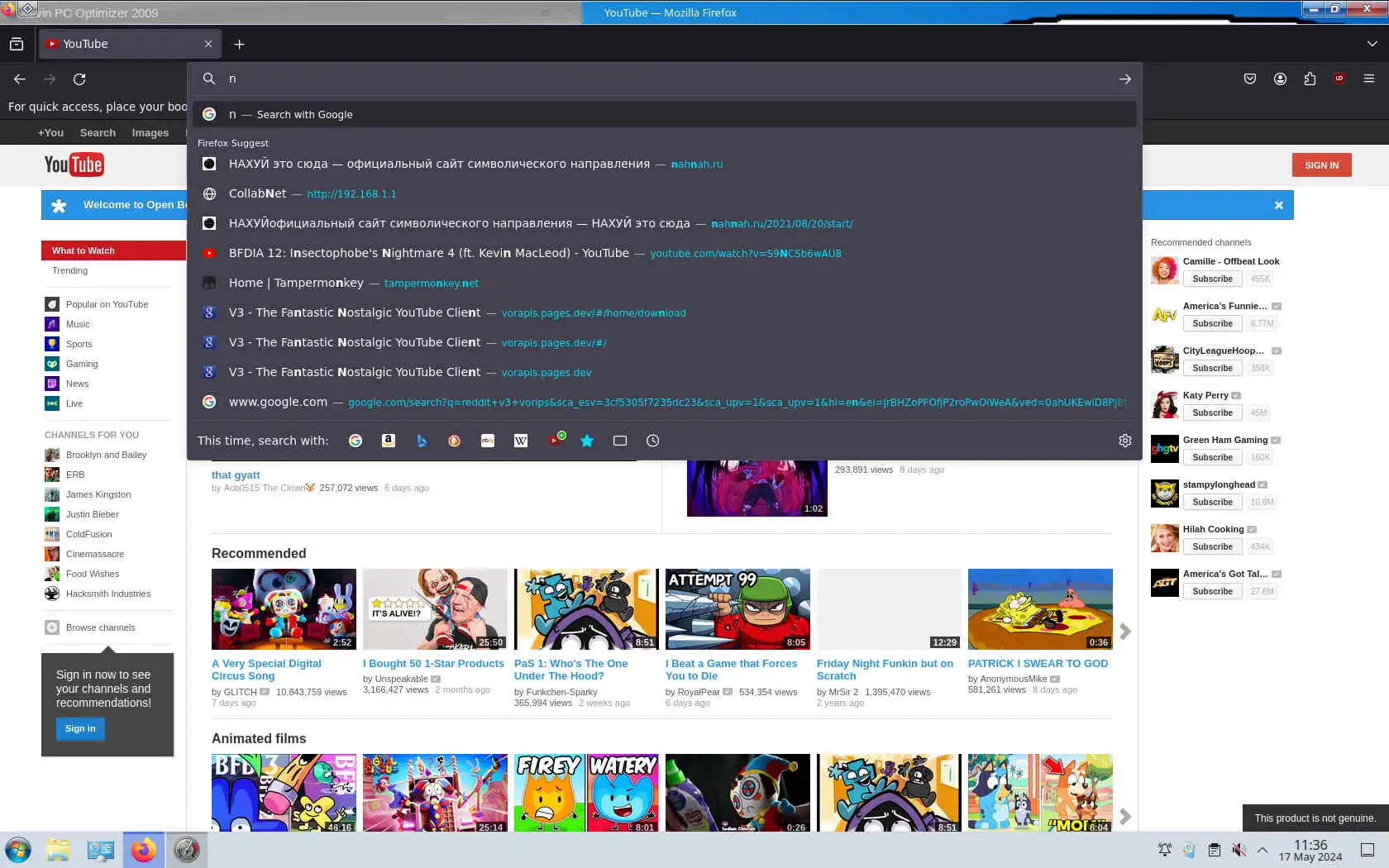This screenshot has width=1389, height=868.
Task: Open the Windows Start orb
Action: [x=17, y=850]
